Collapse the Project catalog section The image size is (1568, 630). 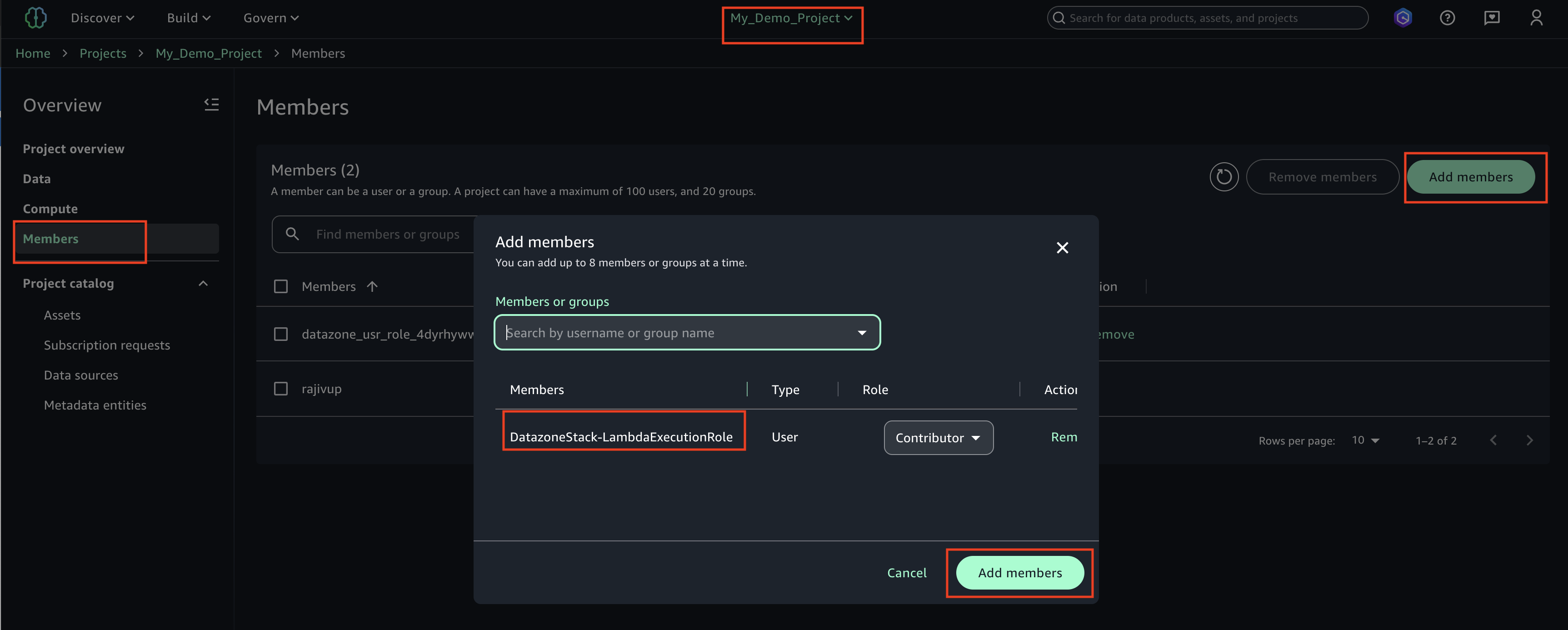coord(203,284)
